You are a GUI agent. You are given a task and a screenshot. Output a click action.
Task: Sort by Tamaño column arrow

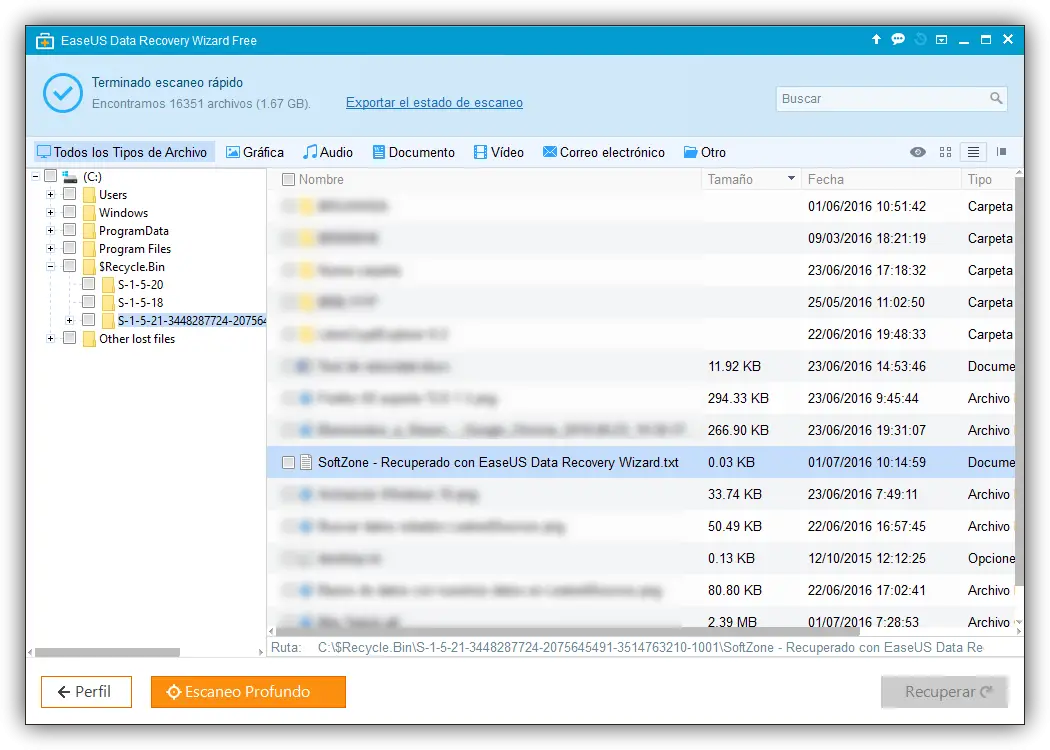791,179
